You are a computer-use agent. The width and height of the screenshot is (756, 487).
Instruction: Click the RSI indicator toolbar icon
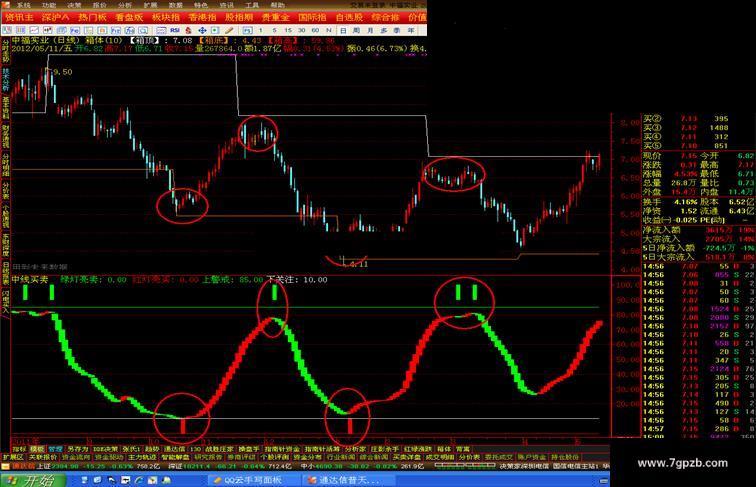(x=175, y=30)
